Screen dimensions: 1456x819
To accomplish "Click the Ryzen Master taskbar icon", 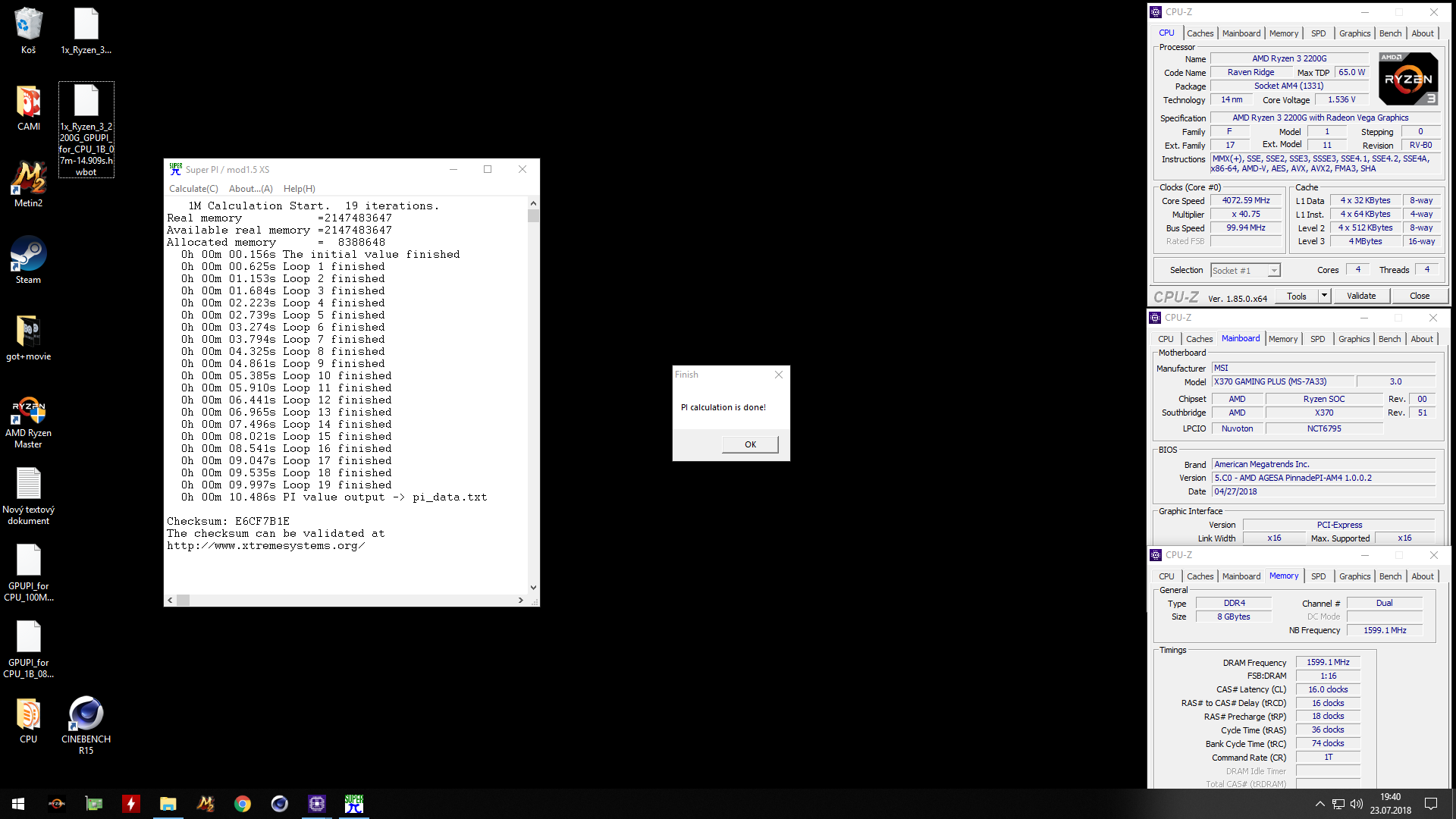I will (x=57, y=804).
